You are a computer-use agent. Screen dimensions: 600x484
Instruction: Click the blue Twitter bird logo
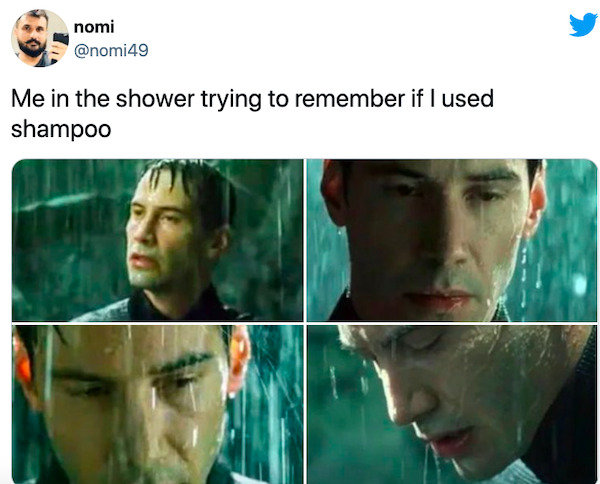click(583, 25)
